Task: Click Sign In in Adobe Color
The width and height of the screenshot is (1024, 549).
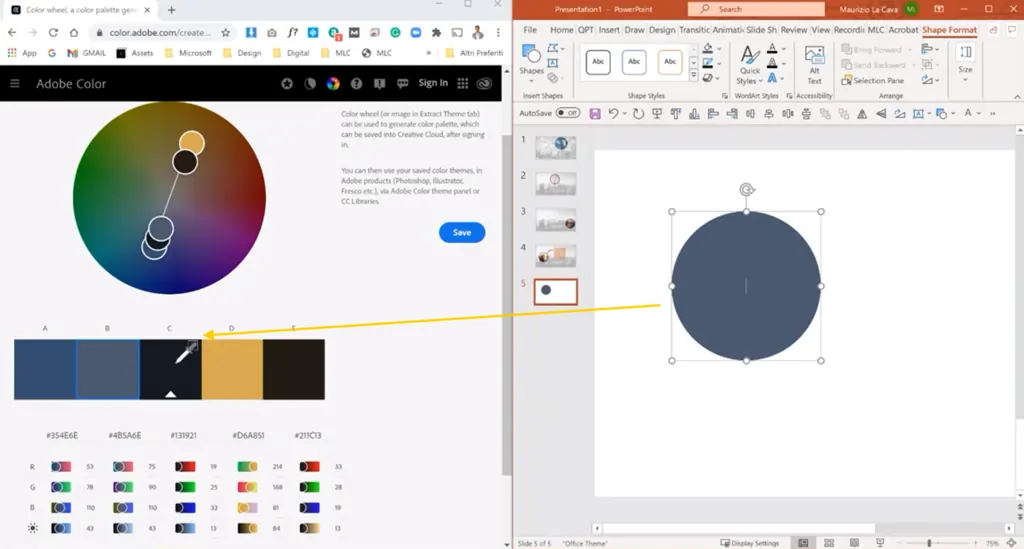Action: [x=433, y=83]
